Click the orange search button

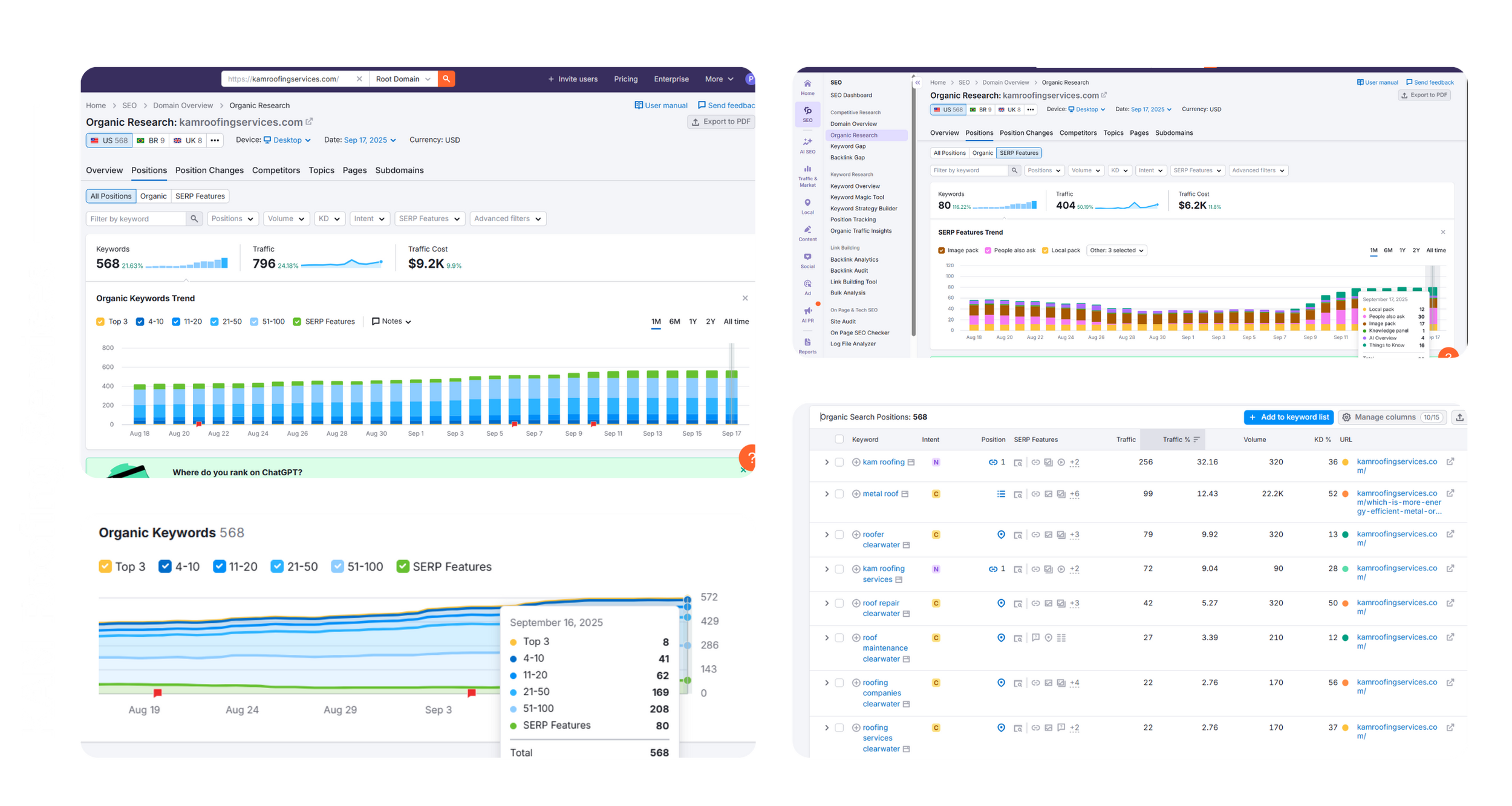[x=446, y=79]
